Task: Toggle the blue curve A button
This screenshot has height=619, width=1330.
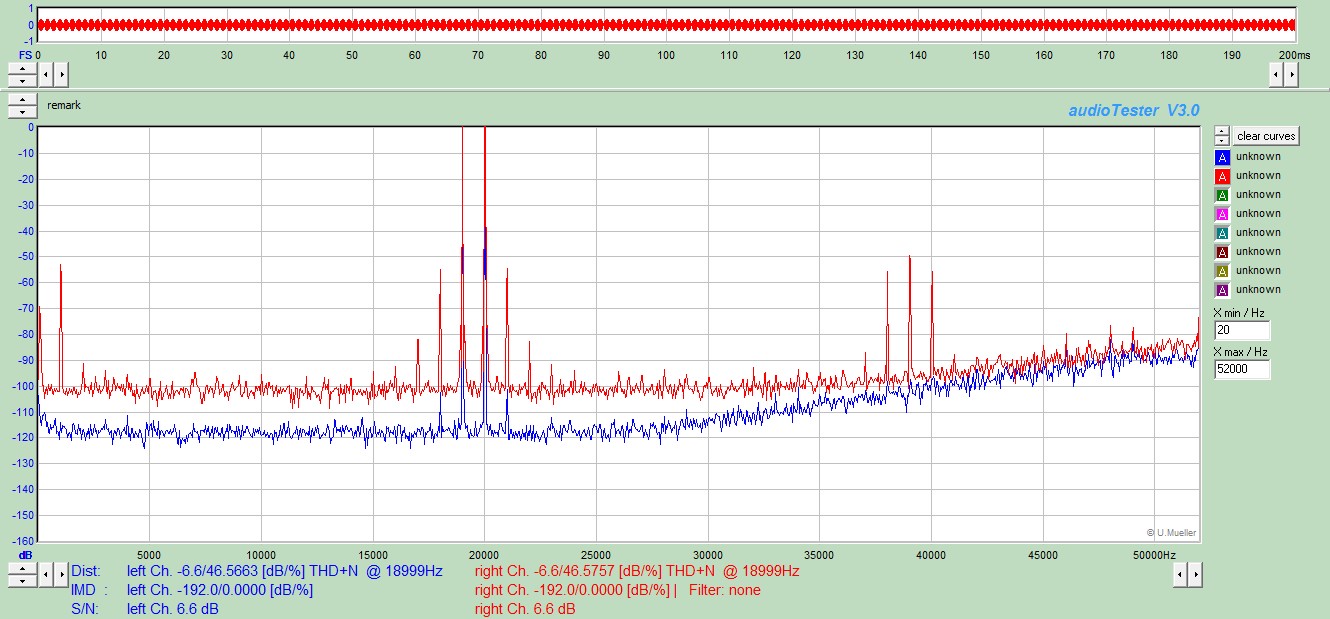Action: point(1222,157)
